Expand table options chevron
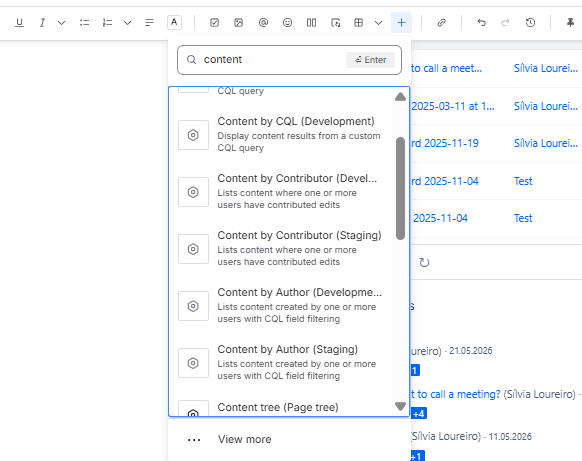This screenshot has width=582, height=461. [x=379, y=23]
